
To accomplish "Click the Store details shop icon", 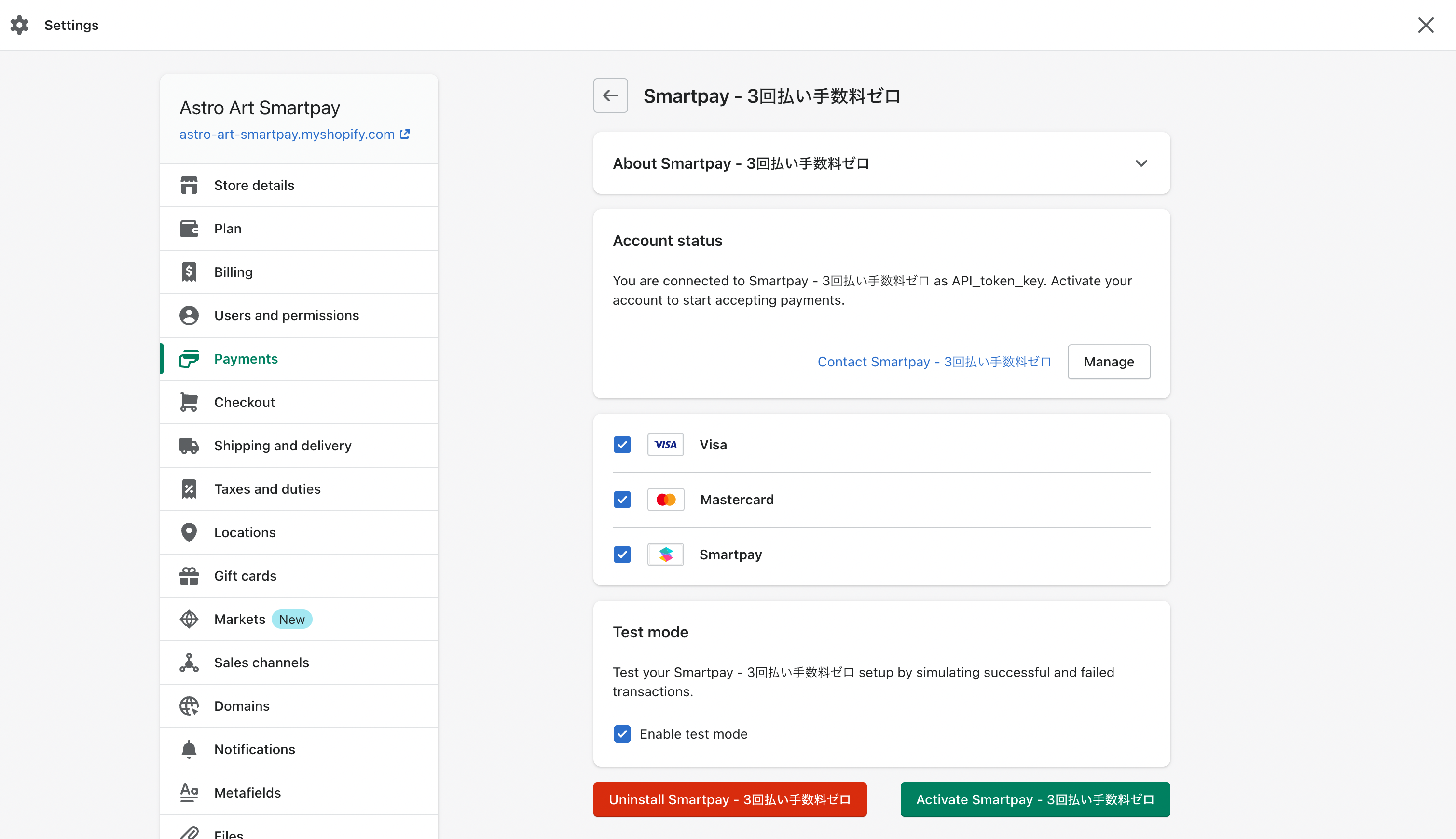I will pos(189,186).
